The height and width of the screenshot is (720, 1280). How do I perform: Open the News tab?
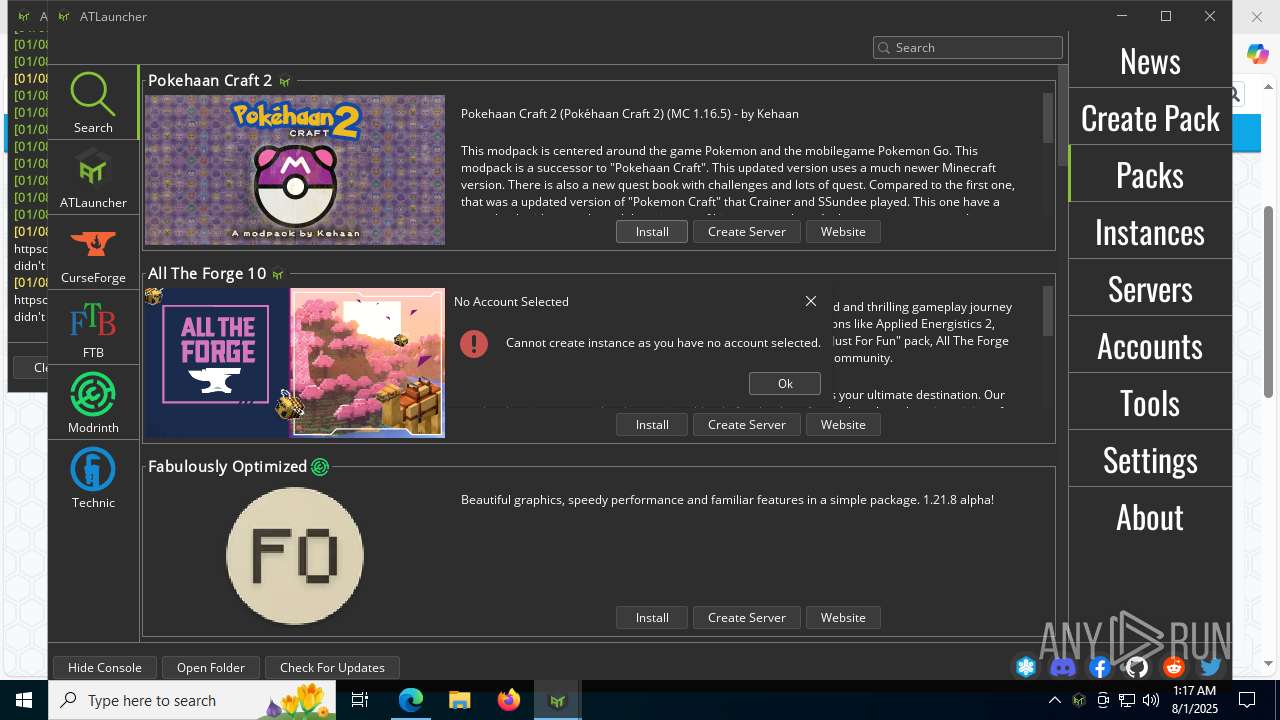pyautogui.click(x=1150, y=61)
